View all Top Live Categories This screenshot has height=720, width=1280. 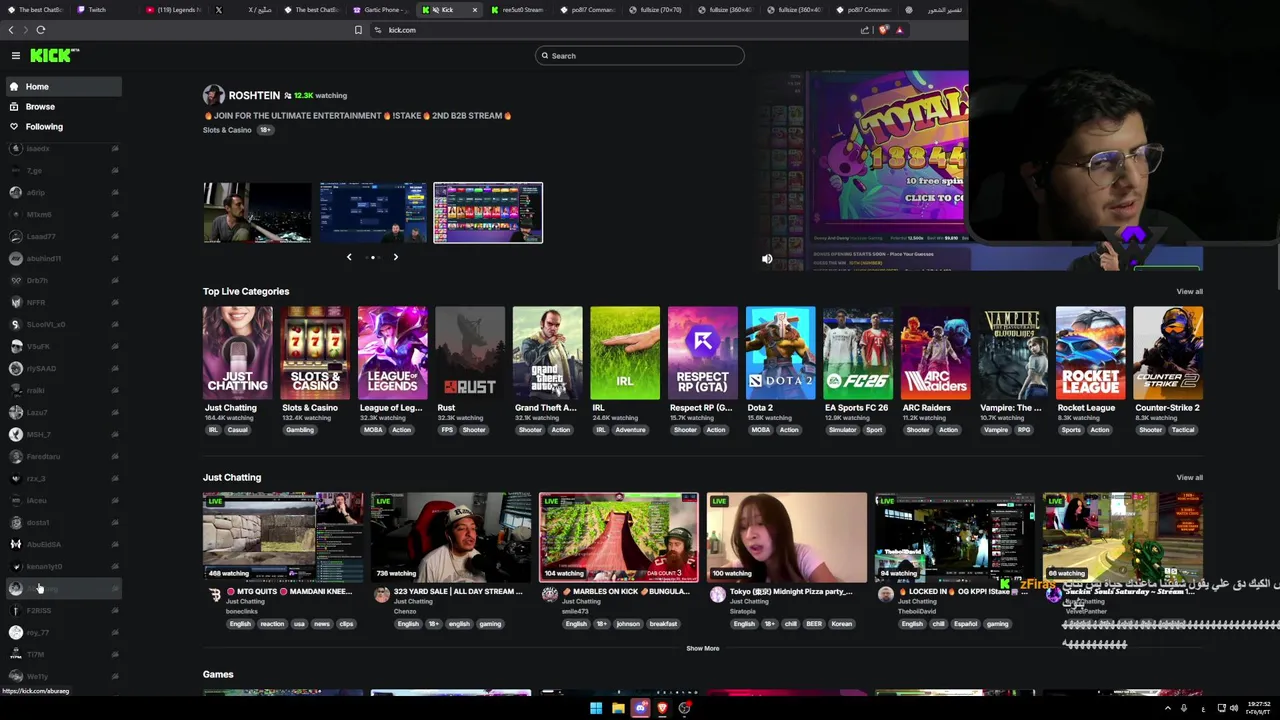click(x=1189, y=292)
